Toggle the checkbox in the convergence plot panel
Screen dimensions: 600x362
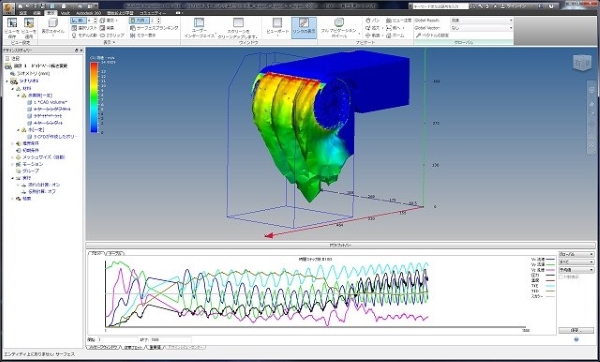(562, 277)
